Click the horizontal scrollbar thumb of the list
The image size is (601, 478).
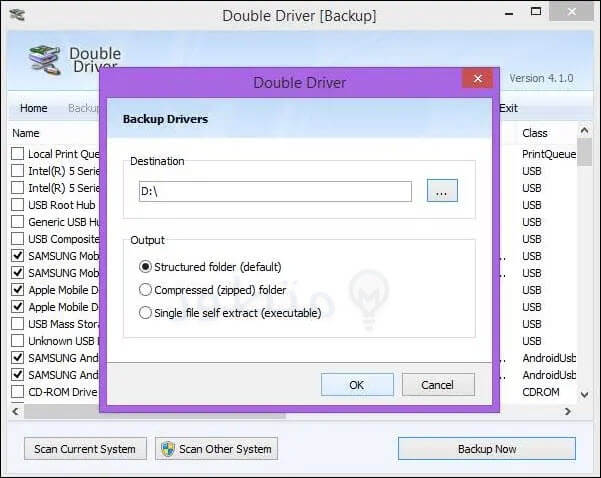(154, 414)
